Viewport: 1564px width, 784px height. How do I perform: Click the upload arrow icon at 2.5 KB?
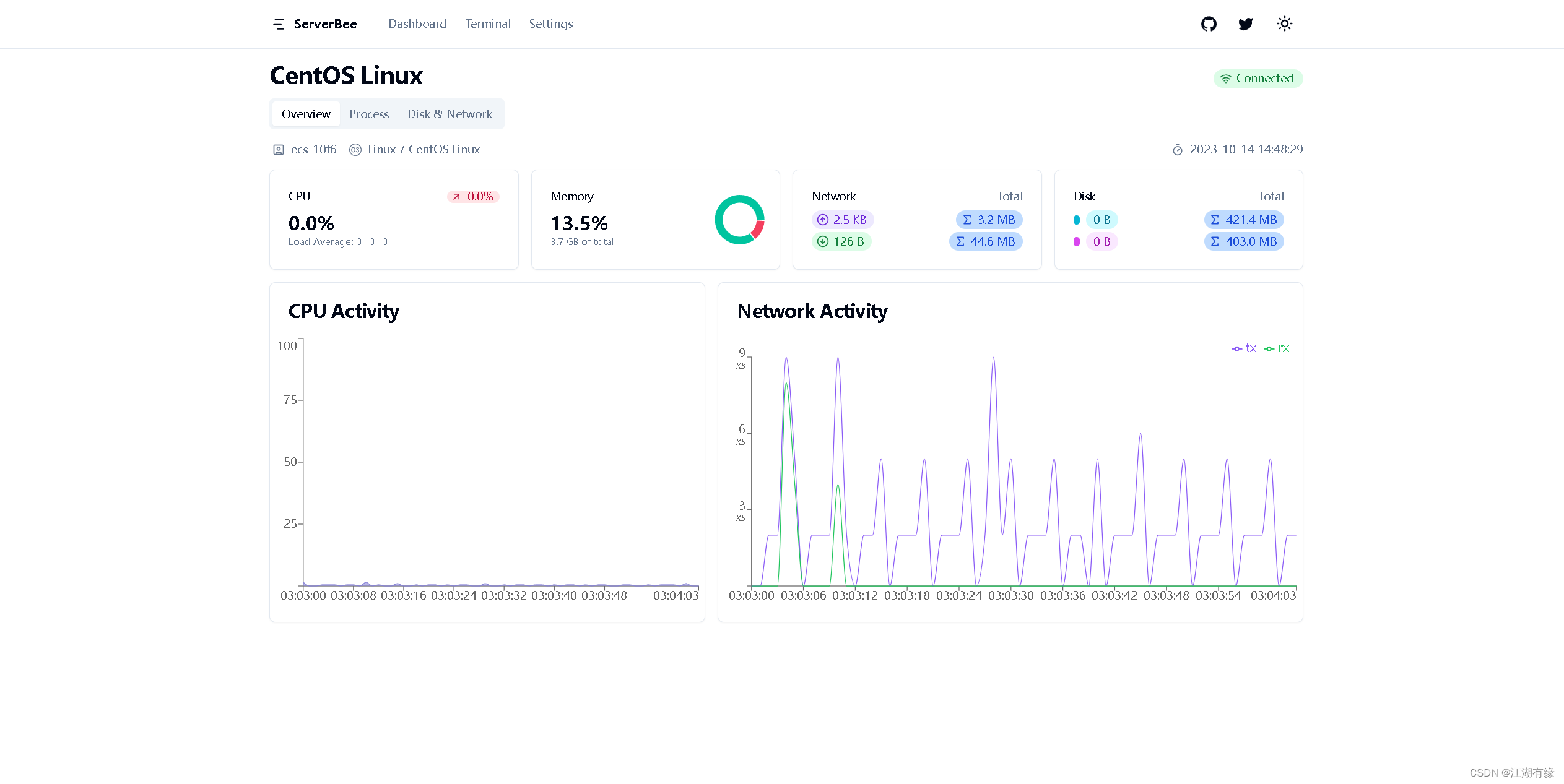click(823, 220)
